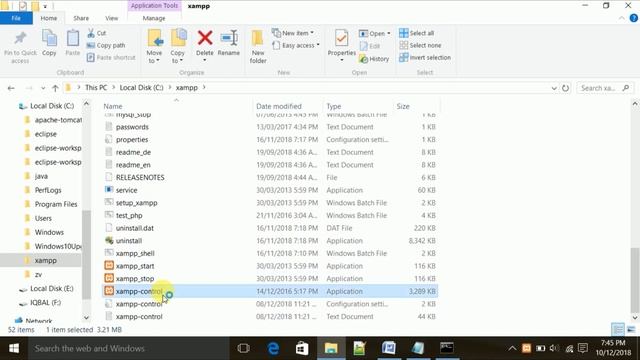This screenshot has width=640, height=360.
Task: Choose Paste shortcut in Clipboard group
Action: coord(111,58)
